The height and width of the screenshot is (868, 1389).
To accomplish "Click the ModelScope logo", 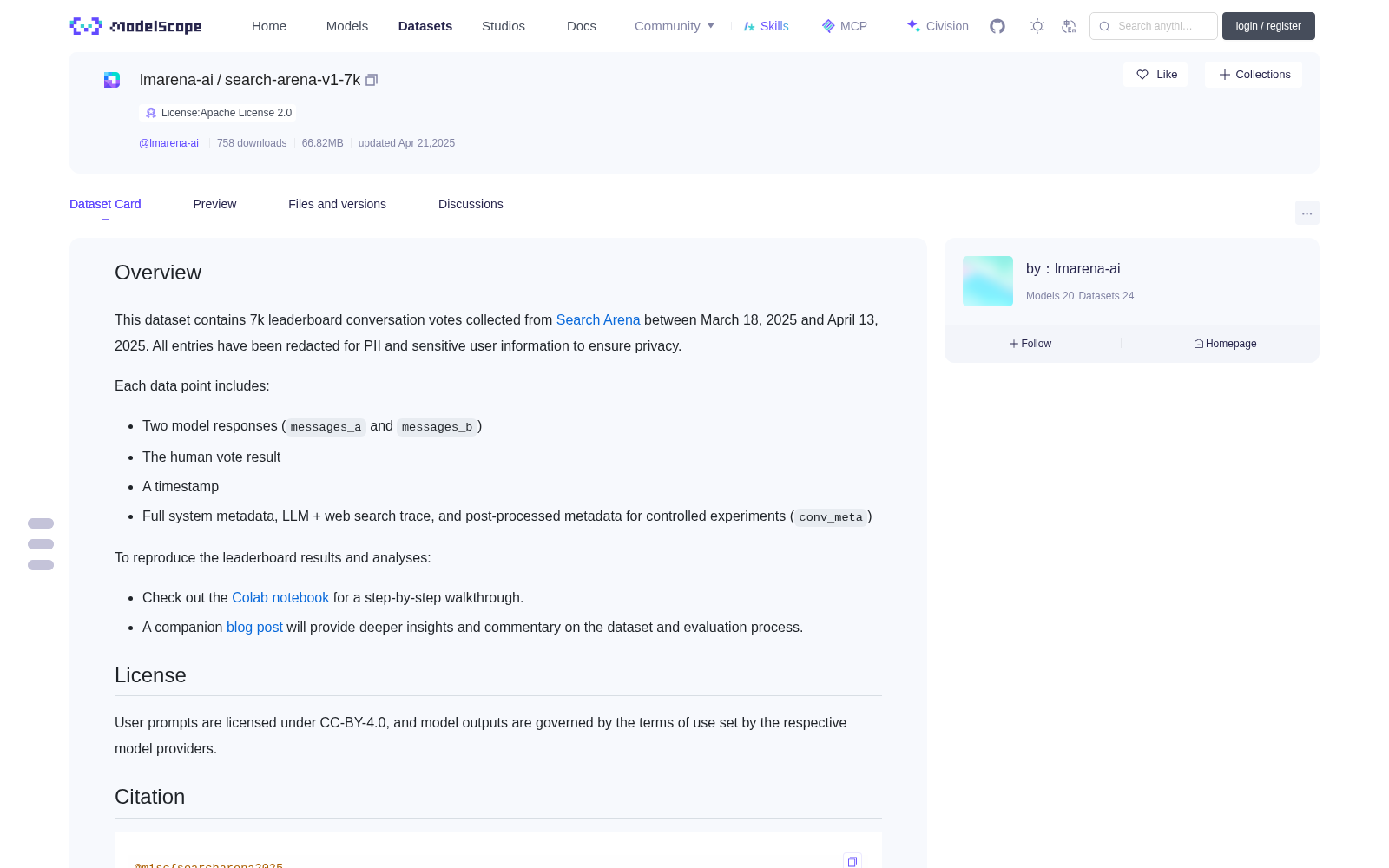I will (135, 26).
